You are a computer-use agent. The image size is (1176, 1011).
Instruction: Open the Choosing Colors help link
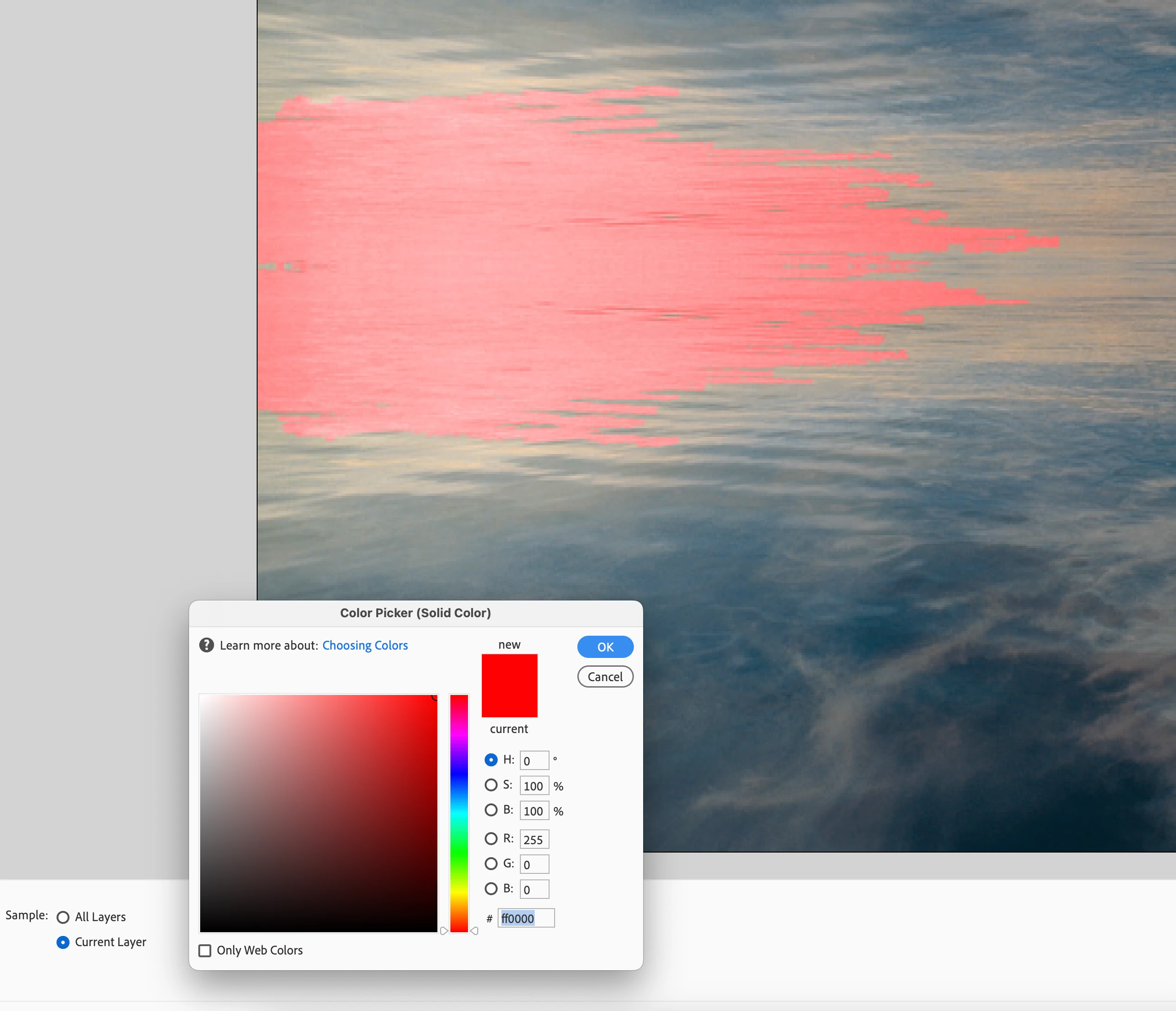[365, 645]
